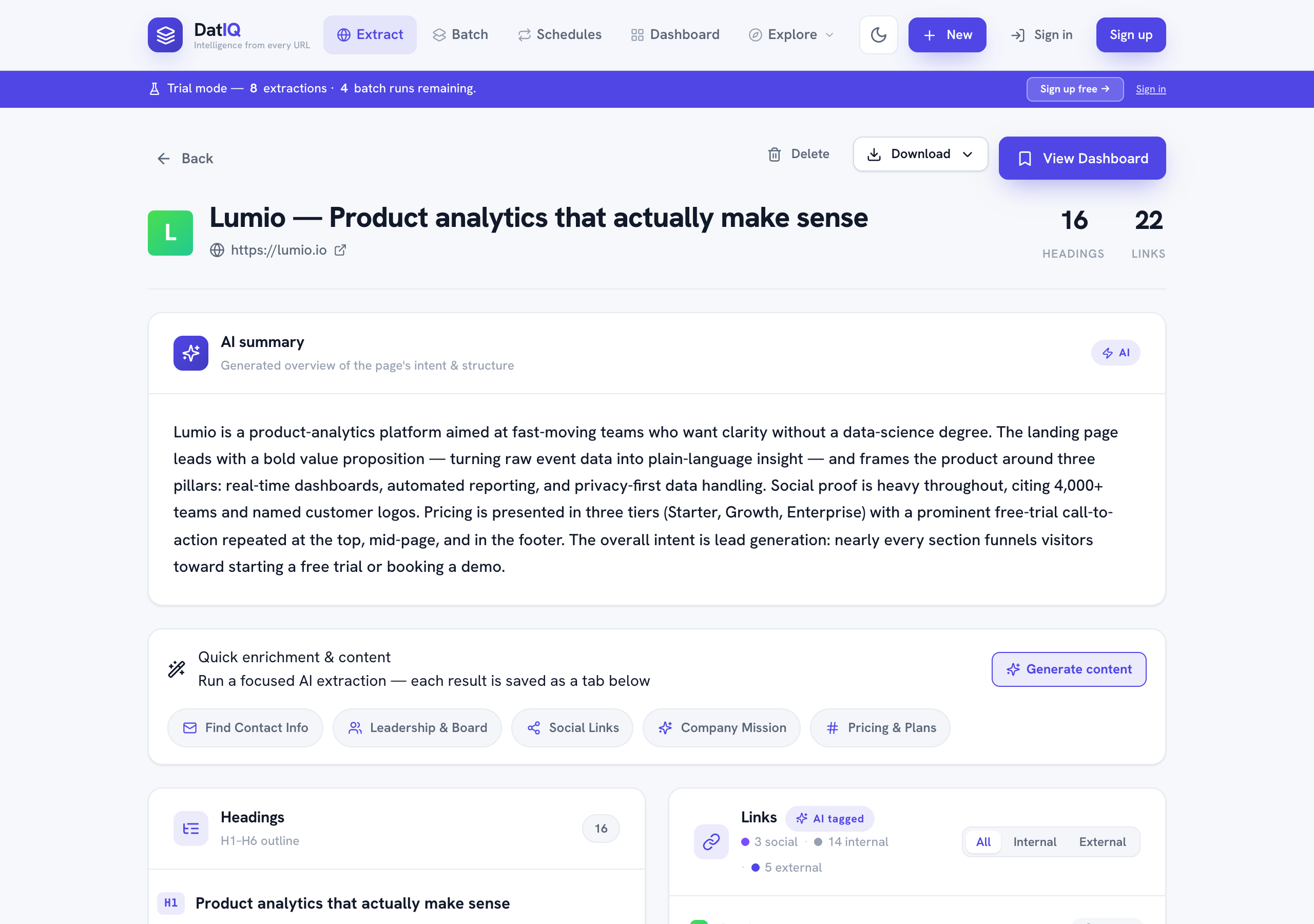Viewport: 1314px width, 924px height.
Task: Expand the Explore dropdown menu
Action: (791, 35)
